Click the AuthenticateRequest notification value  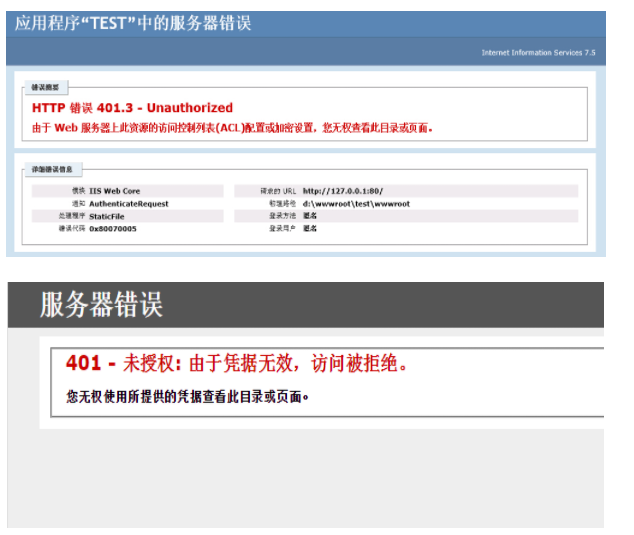coord(128,203)
